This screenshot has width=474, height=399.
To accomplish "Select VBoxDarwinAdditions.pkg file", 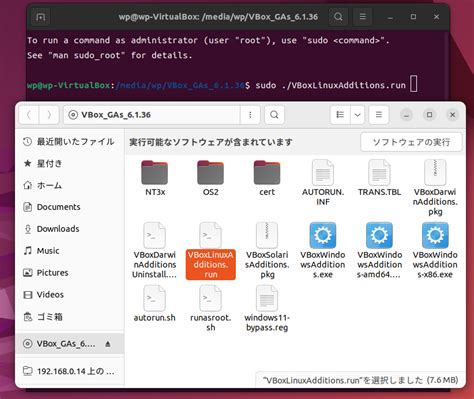I will 435,188.
